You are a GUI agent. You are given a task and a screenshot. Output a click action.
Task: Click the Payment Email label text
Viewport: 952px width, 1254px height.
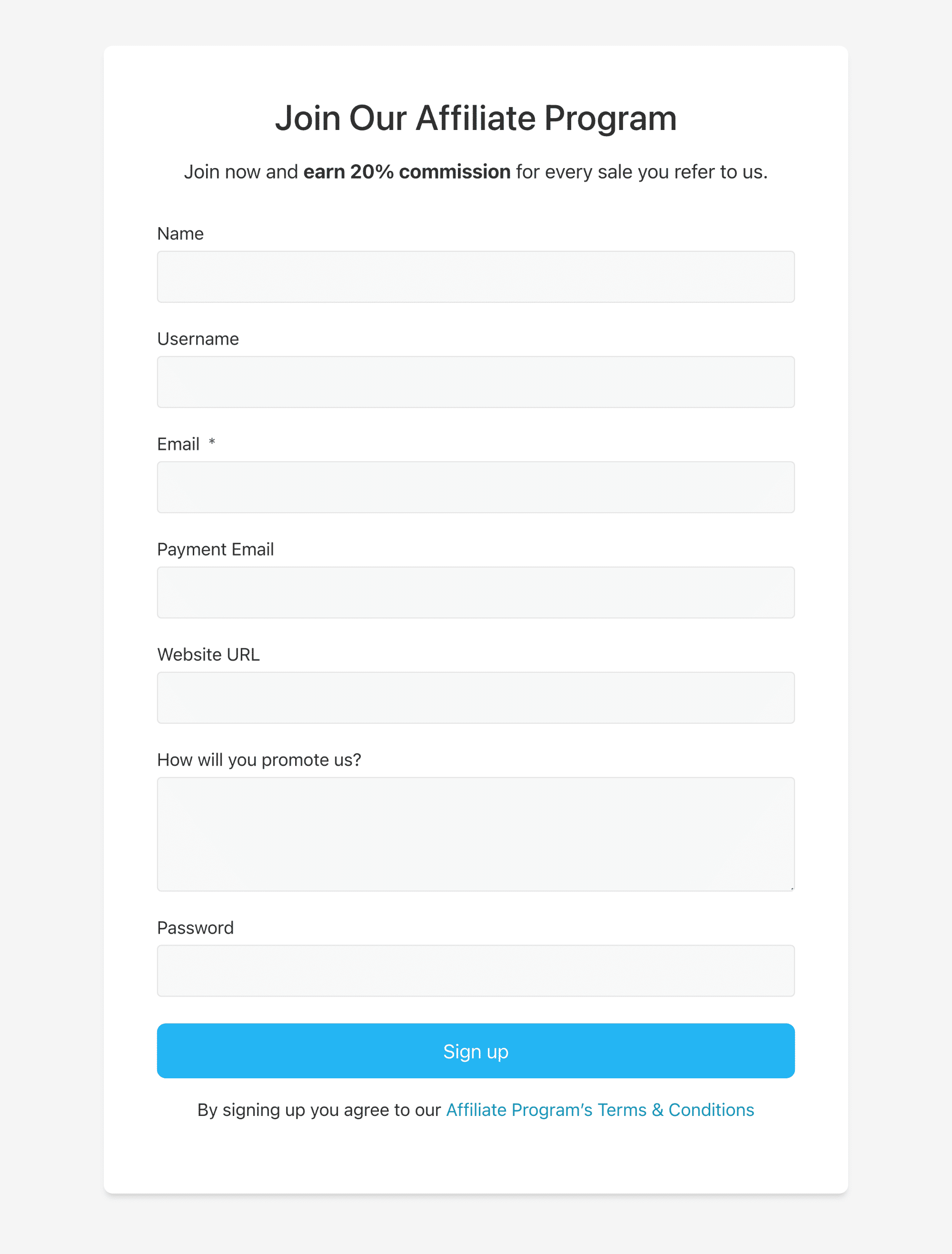214,549
